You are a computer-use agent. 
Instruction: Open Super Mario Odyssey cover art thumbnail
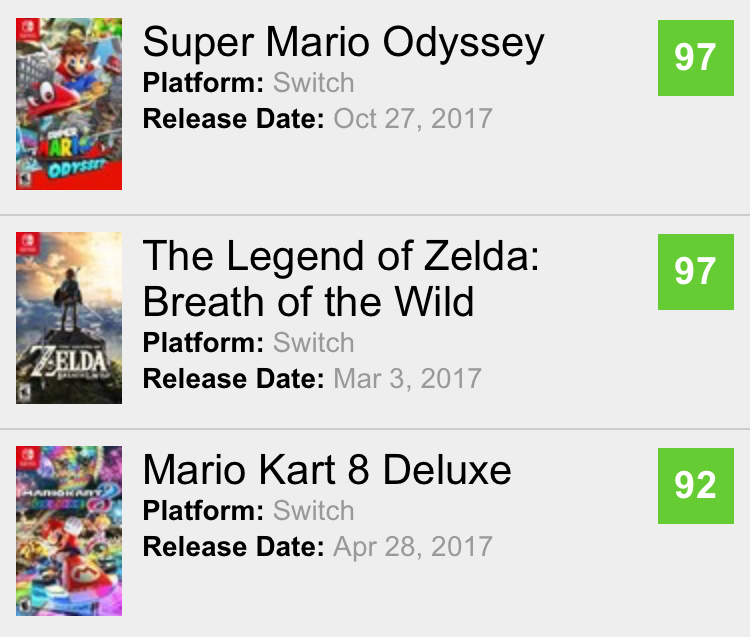tap(69, 104)
